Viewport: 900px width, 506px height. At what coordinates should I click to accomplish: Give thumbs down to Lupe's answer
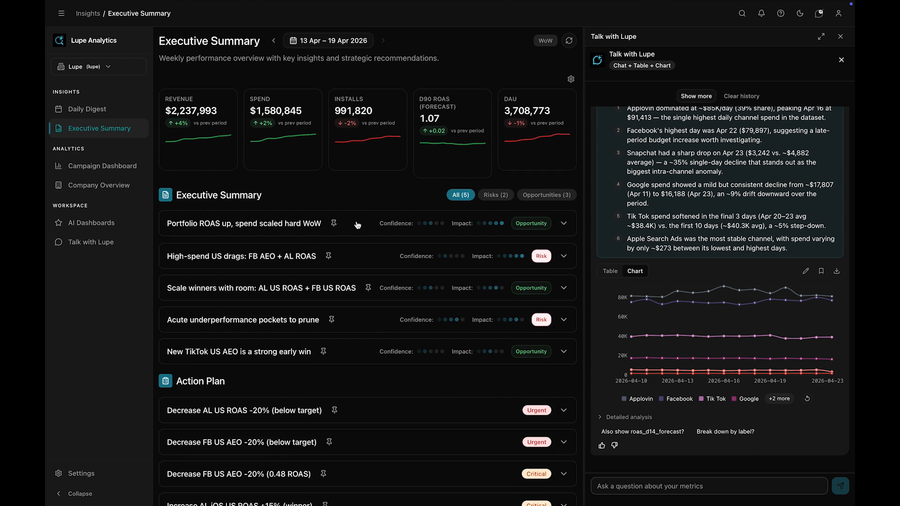coord(615,445)
